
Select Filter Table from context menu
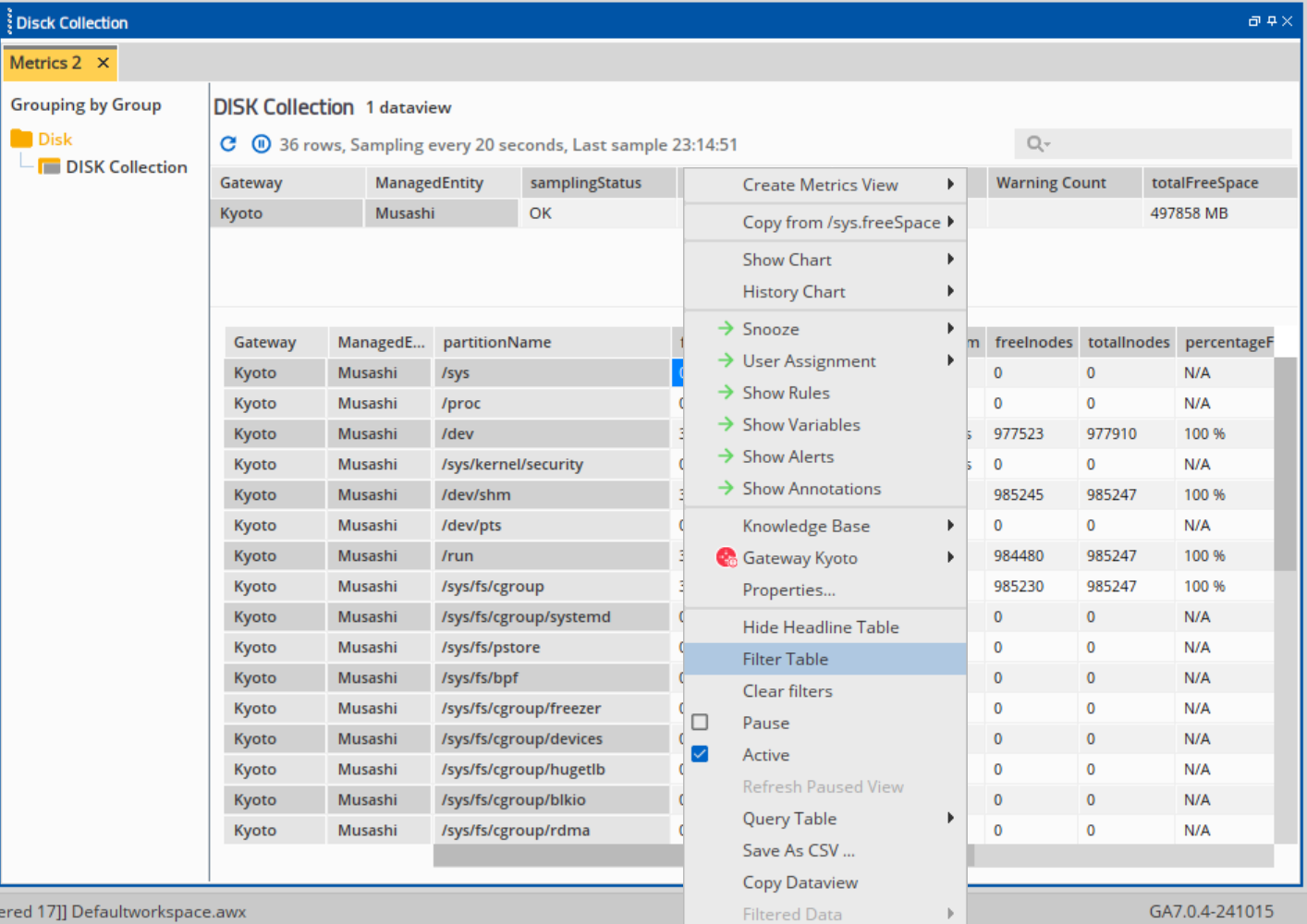pyautogui.click(x=786, y=660)
